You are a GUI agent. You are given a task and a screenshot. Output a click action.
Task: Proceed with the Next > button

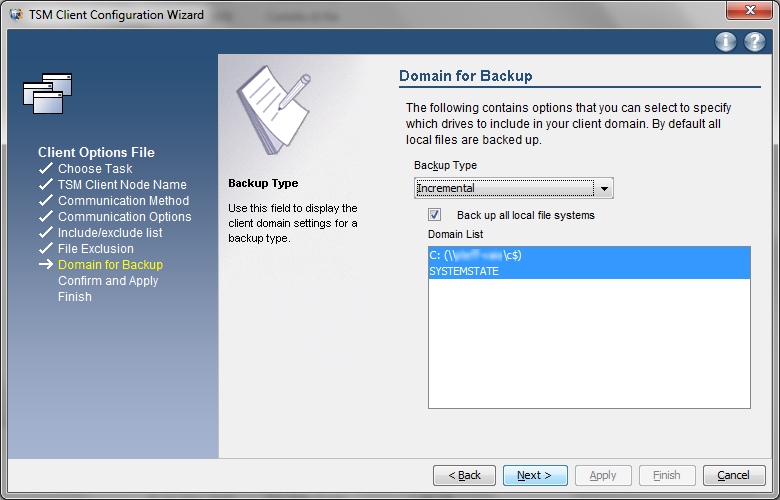pos(535,476)
